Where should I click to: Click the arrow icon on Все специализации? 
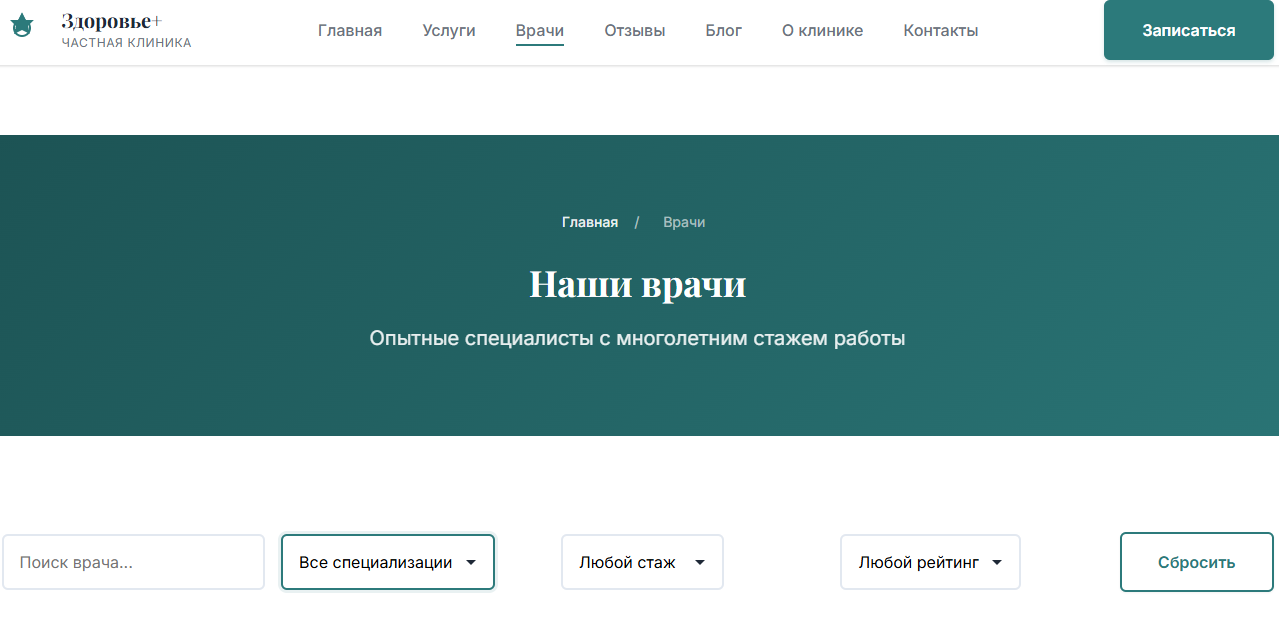(x=471, y=562)
